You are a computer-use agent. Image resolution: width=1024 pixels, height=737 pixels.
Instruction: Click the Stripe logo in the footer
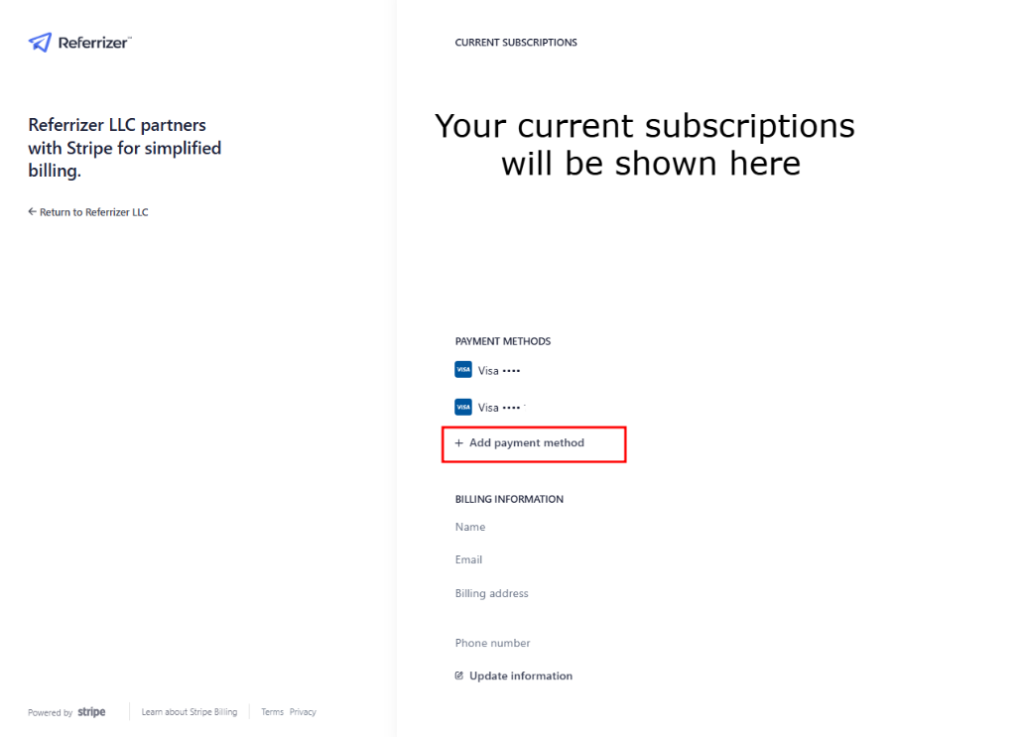pyautogui.click(x=91, y=712)
